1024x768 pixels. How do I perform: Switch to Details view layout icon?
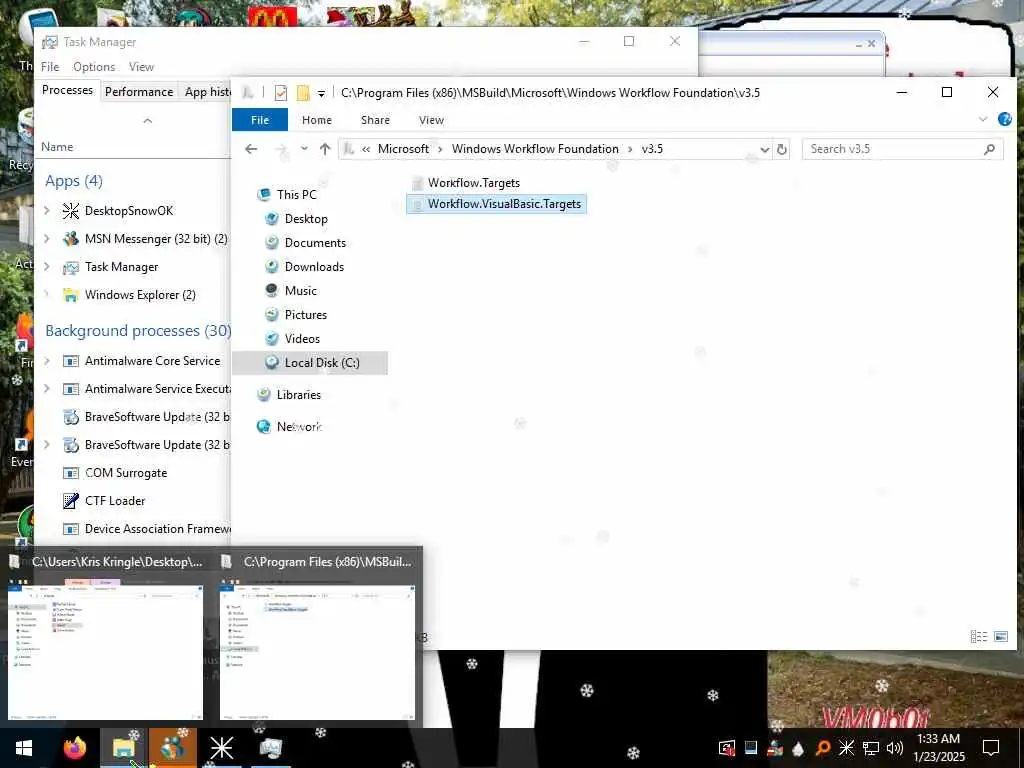point(978,635)
